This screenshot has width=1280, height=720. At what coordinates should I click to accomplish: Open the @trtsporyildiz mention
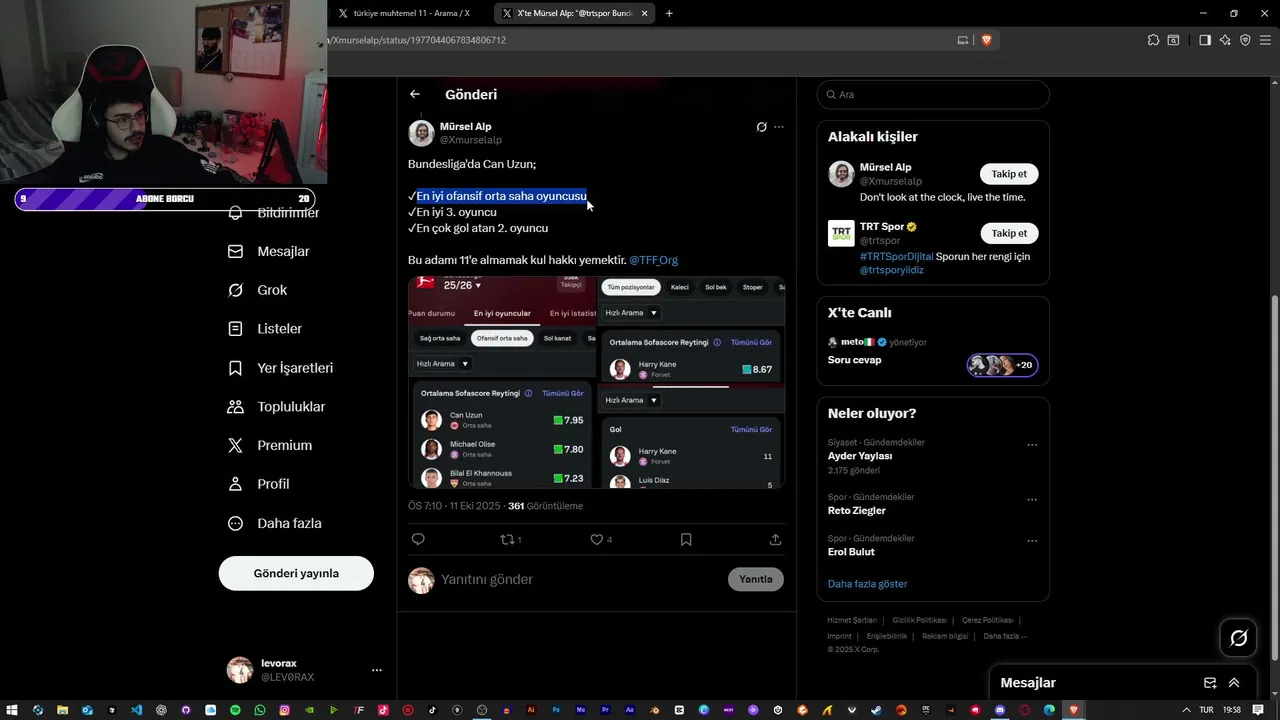[891, 270]
